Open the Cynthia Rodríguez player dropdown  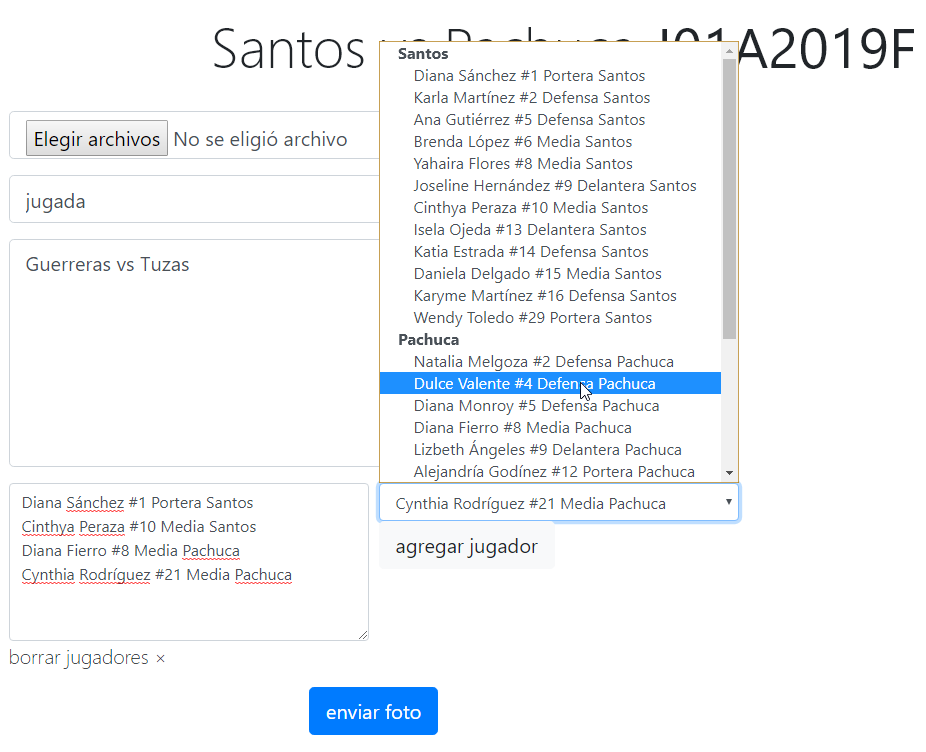coord(559,503)
